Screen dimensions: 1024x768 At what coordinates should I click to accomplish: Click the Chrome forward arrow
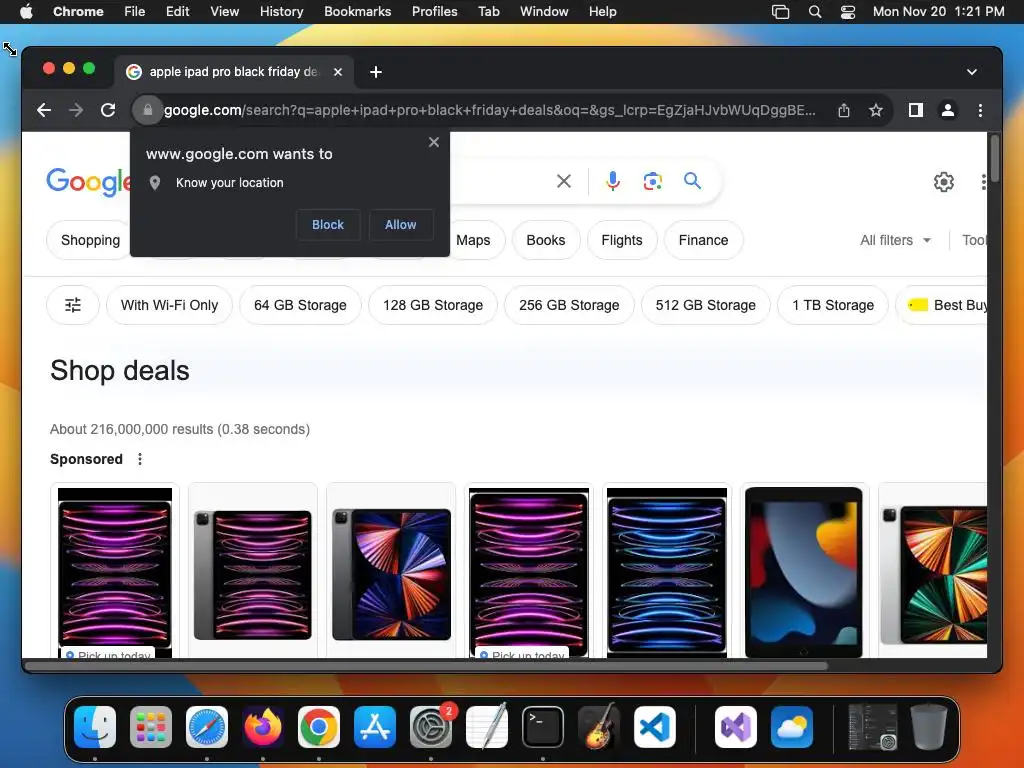point(76,110)
